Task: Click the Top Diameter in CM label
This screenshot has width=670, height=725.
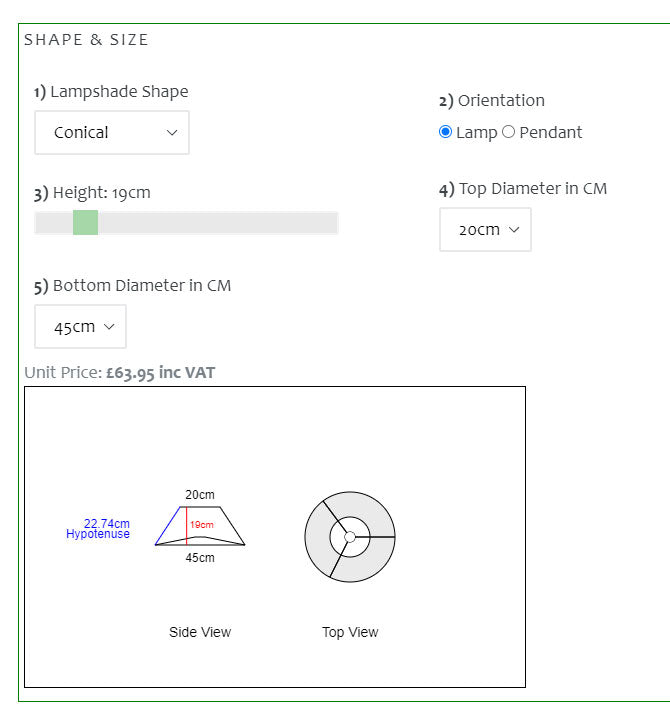Action: (523, 189)
